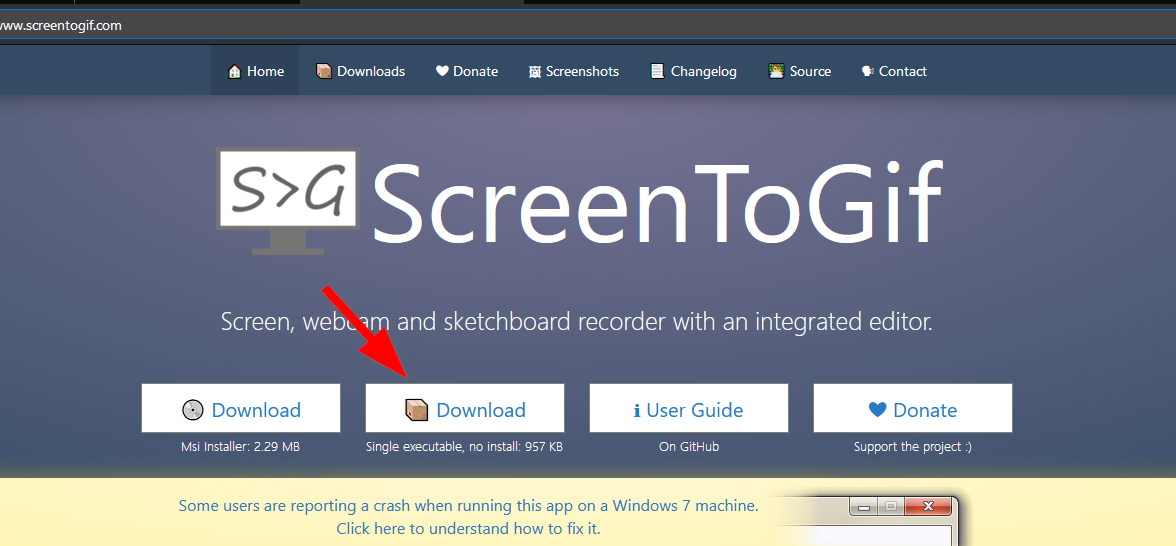The image size is (1176, 546).
Task: Open the Screenshots nav item
Action: (574, 71)
